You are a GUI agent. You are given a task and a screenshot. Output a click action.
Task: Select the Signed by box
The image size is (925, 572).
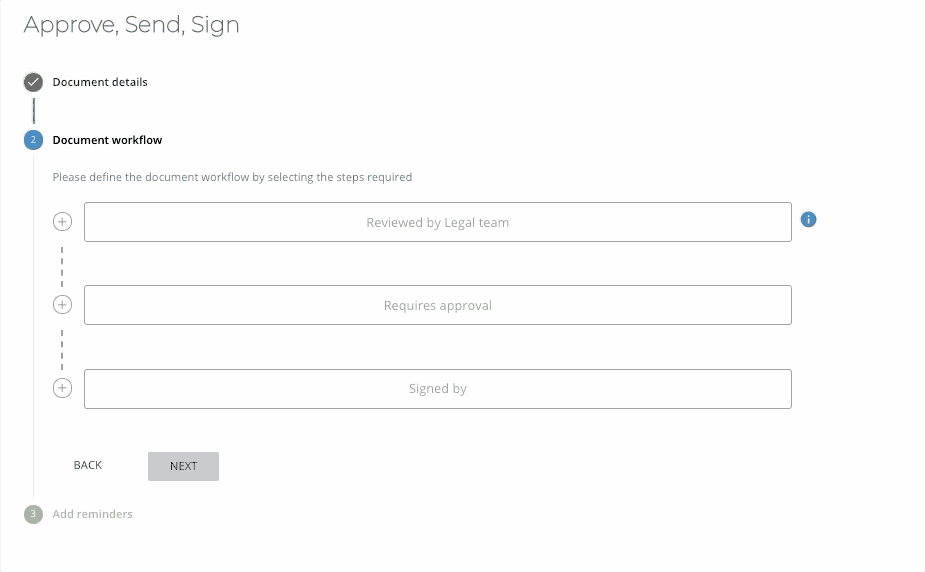[438, 389]
